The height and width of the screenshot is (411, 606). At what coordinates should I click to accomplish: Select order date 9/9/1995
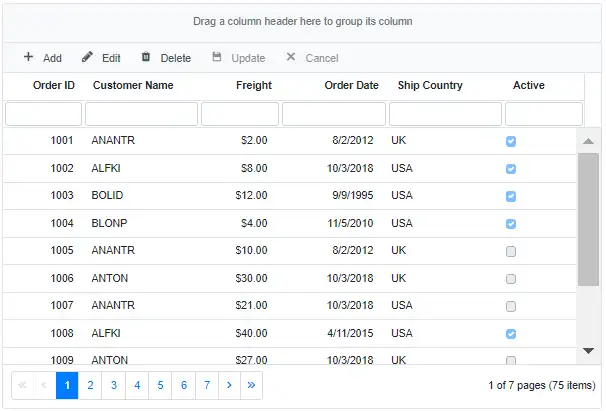coord(352,195)
